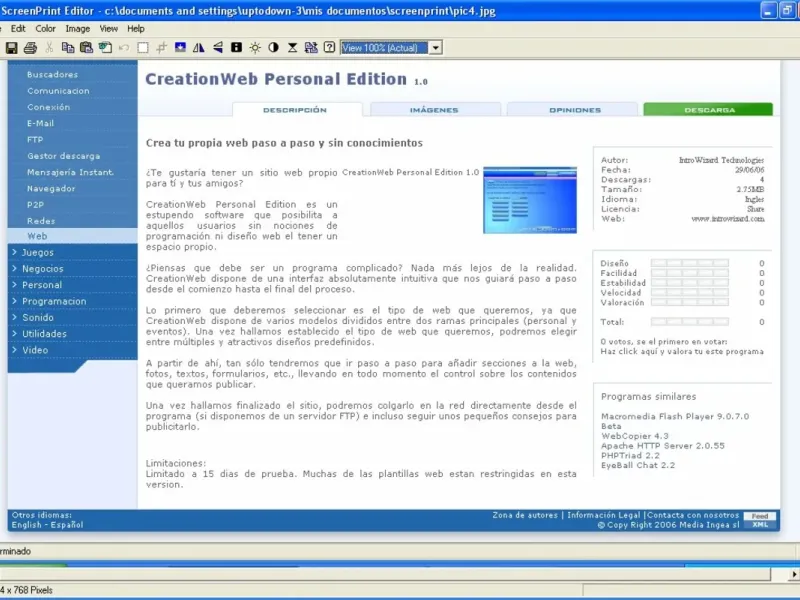Select FTP in the sidebar
Viewport: 800px width, 600px height.
(35, 140)
